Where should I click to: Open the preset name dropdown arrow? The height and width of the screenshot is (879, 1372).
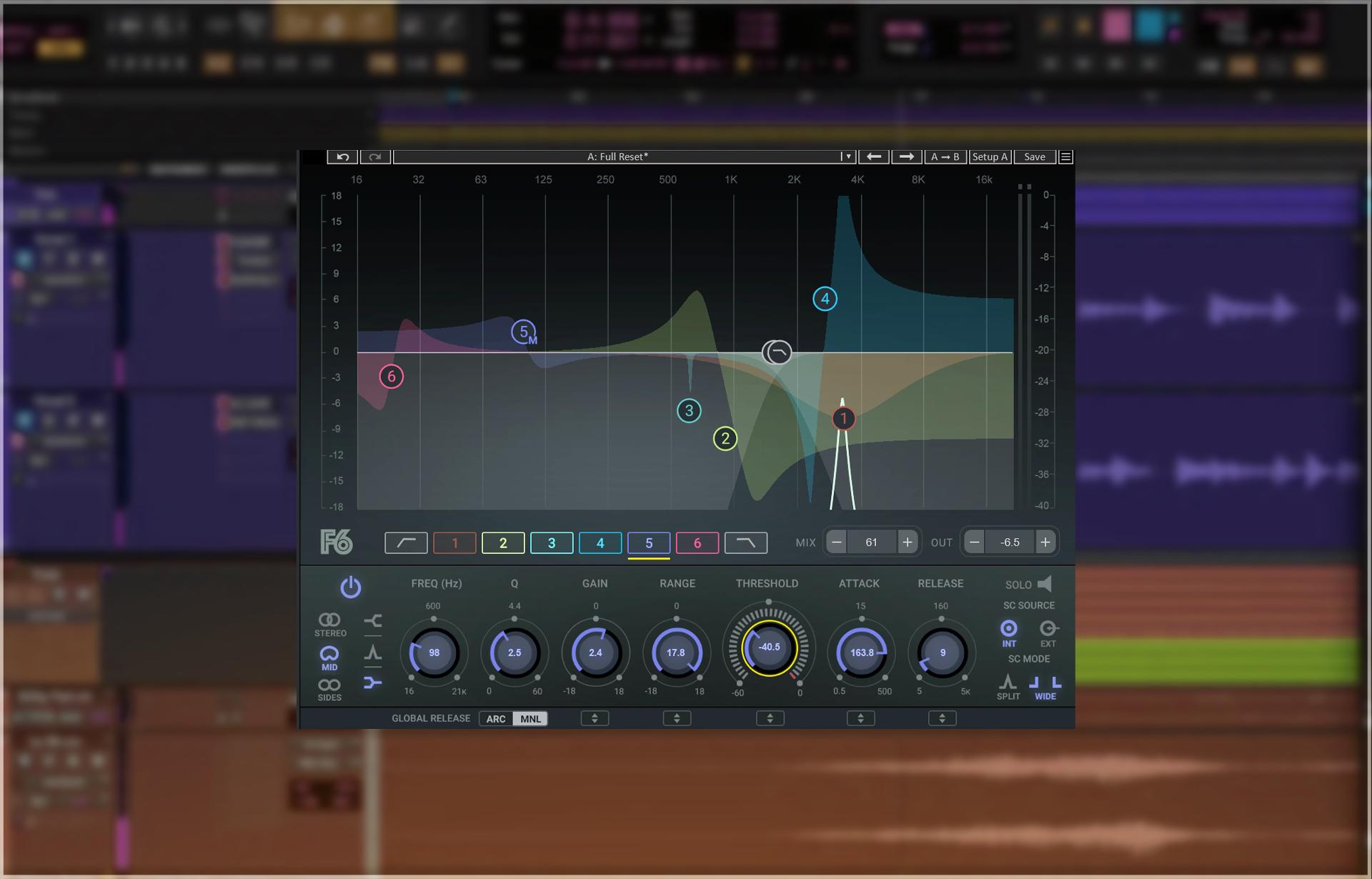[847, 157]
